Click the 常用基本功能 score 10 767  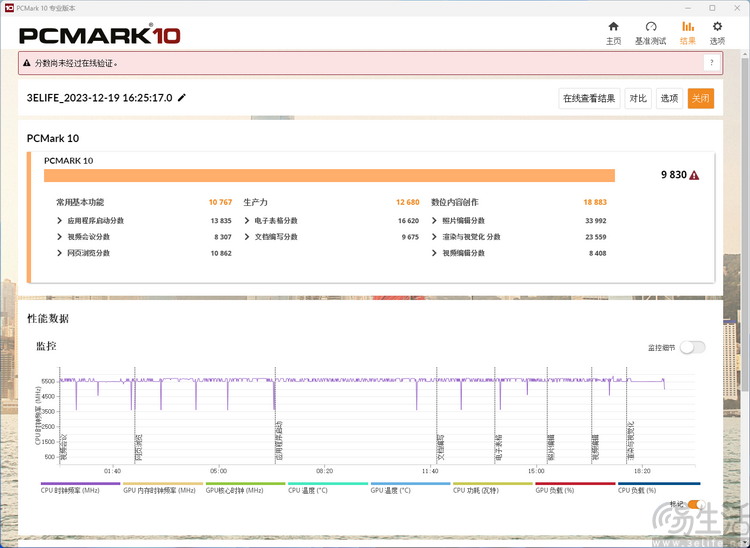pyautogui.click(x=220, y=202)
